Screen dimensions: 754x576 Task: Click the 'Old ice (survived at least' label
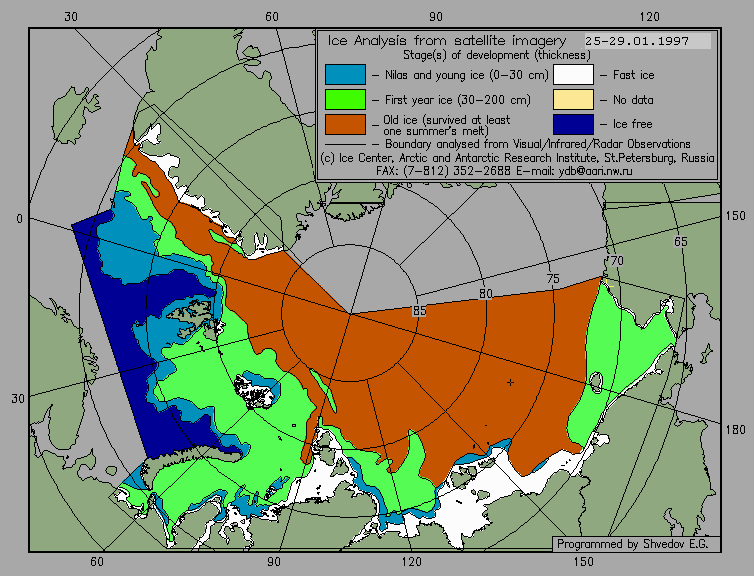tap(446, 120)
